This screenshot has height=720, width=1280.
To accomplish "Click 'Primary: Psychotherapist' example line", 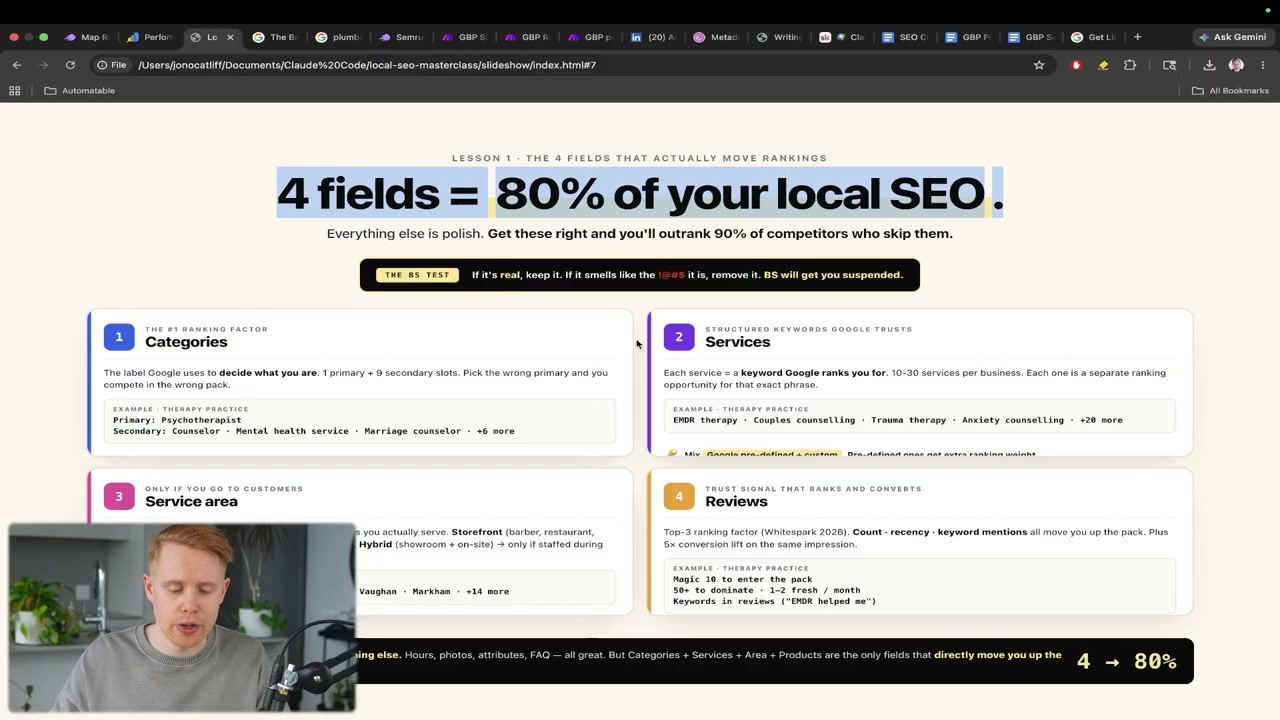I will tap(177, 420).
